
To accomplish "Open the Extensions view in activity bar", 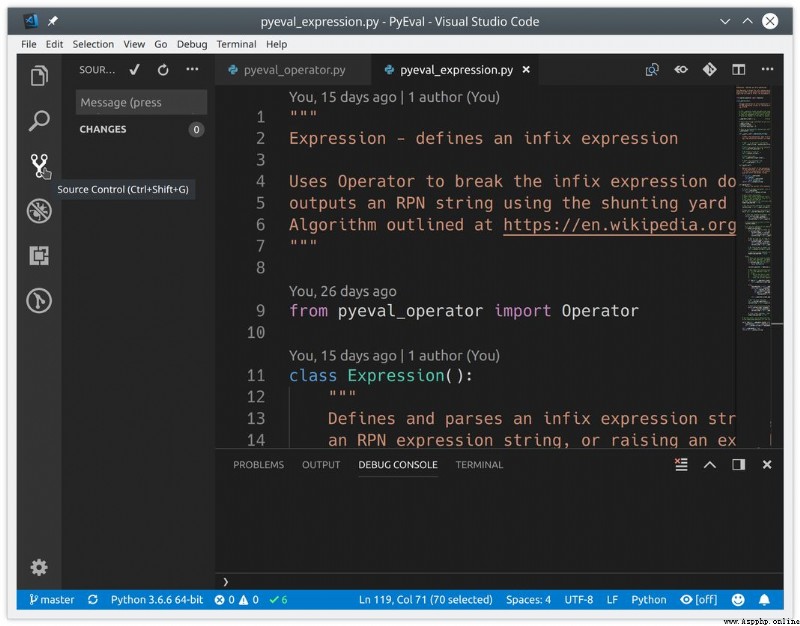I will tap(39, 255).
